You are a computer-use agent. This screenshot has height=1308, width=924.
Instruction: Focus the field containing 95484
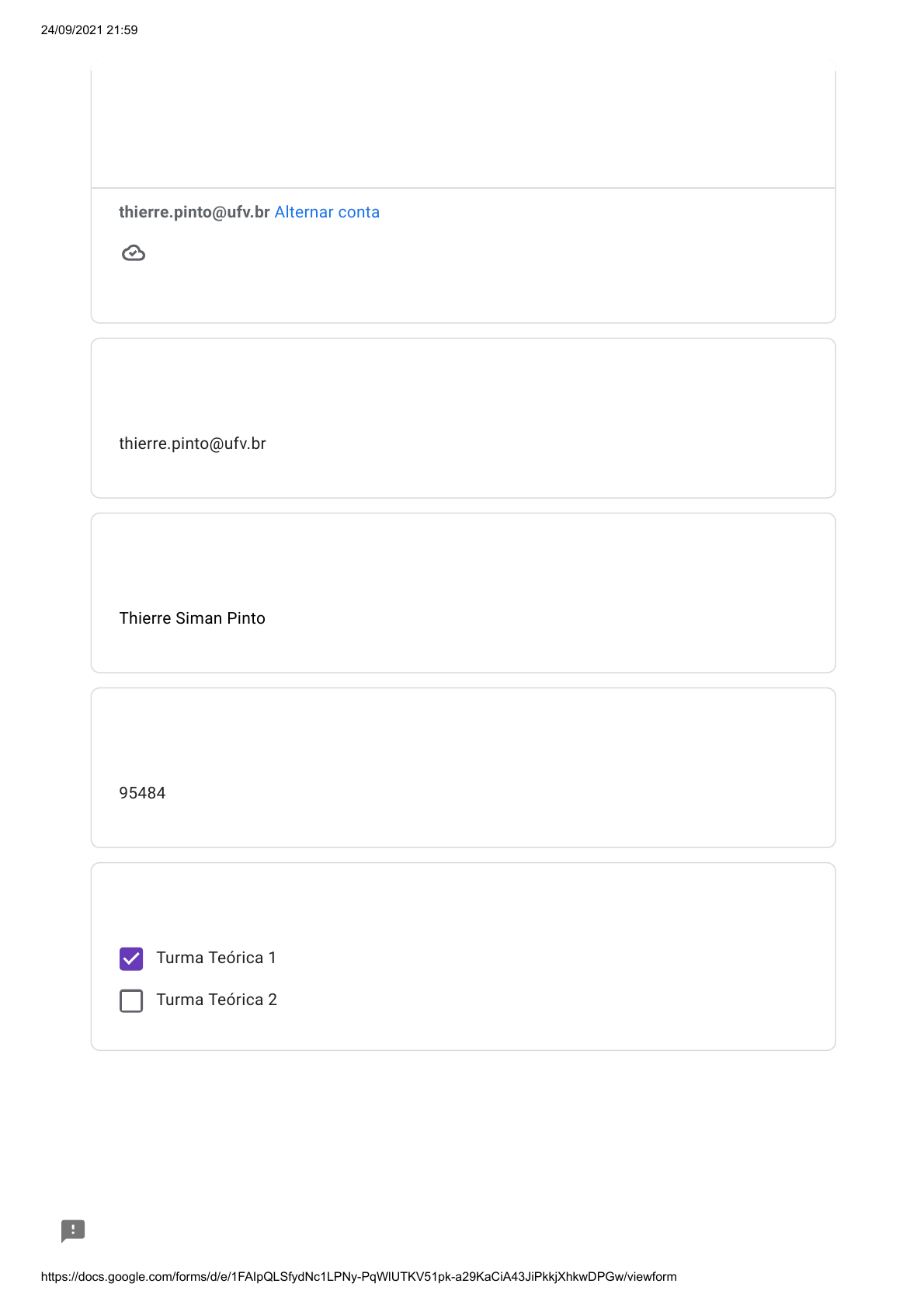[142, 793]
